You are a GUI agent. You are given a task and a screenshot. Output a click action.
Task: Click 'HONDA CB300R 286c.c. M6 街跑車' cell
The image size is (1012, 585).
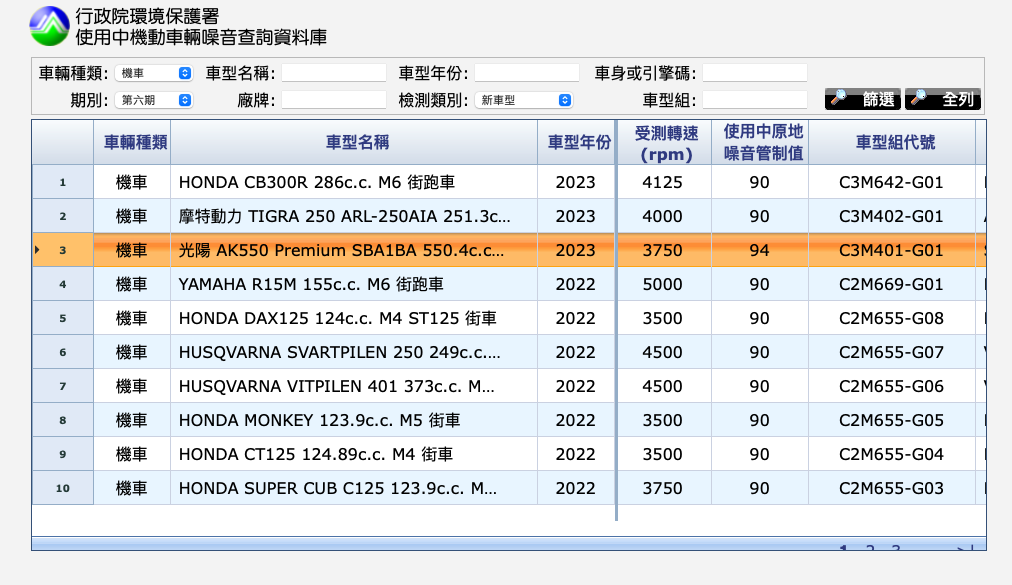point(354,182)
